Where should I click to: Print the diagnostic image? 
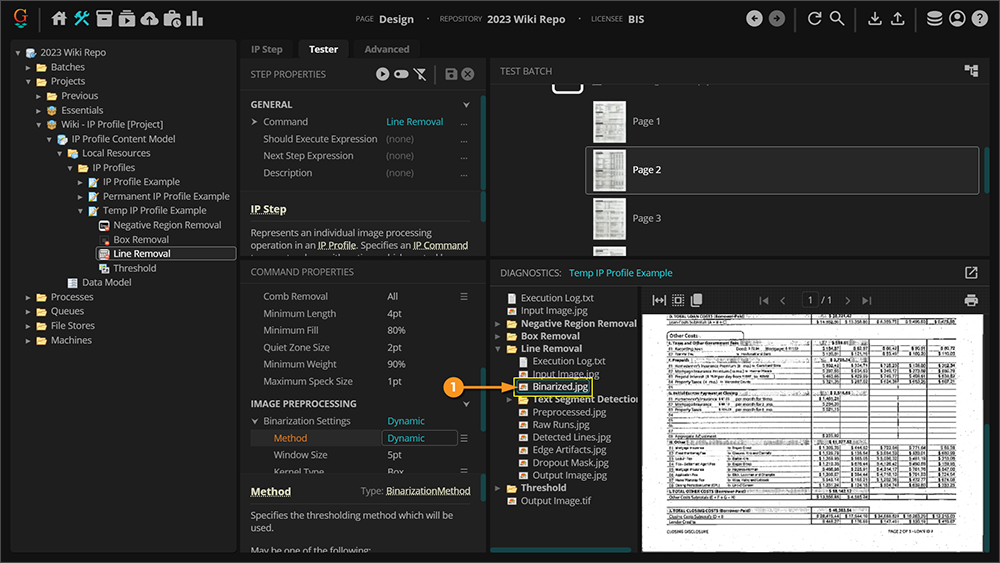(971, 300)
